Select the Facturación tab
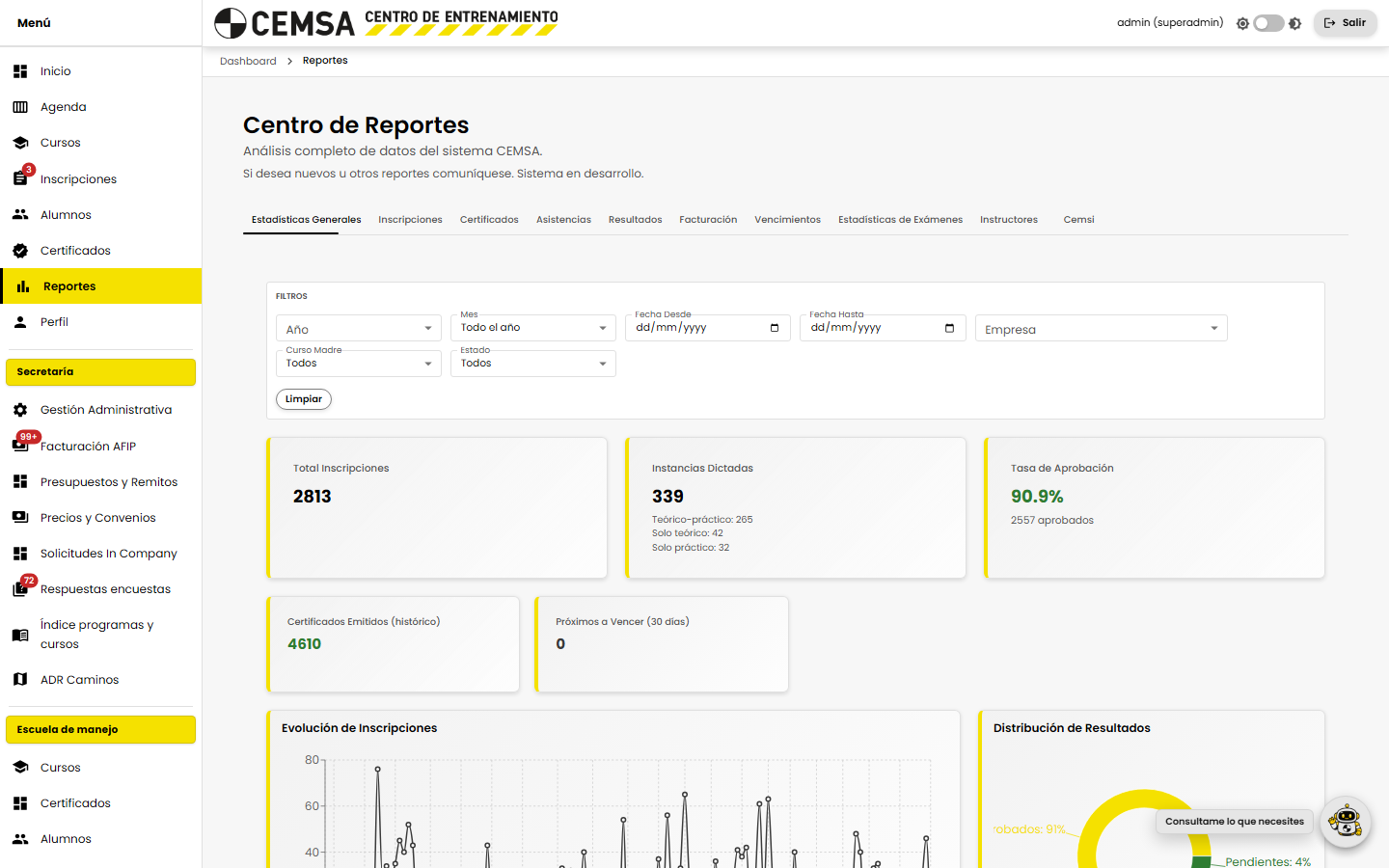 point(708,220)
